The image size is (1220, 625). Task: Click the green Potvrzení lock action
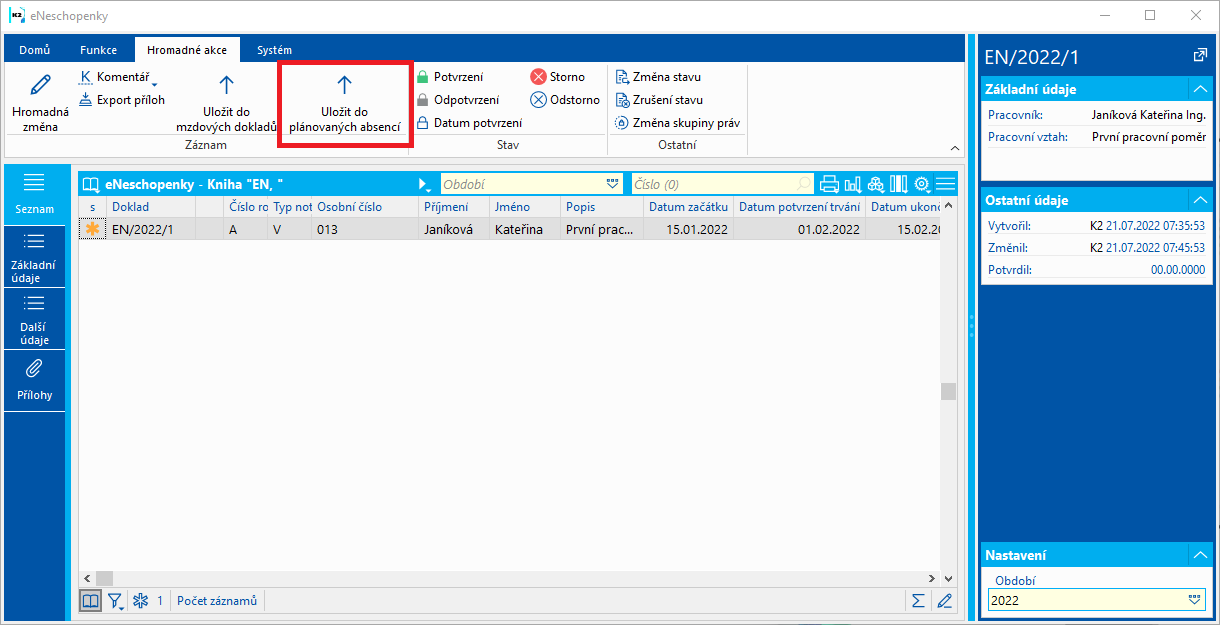(x=450, y=77)
